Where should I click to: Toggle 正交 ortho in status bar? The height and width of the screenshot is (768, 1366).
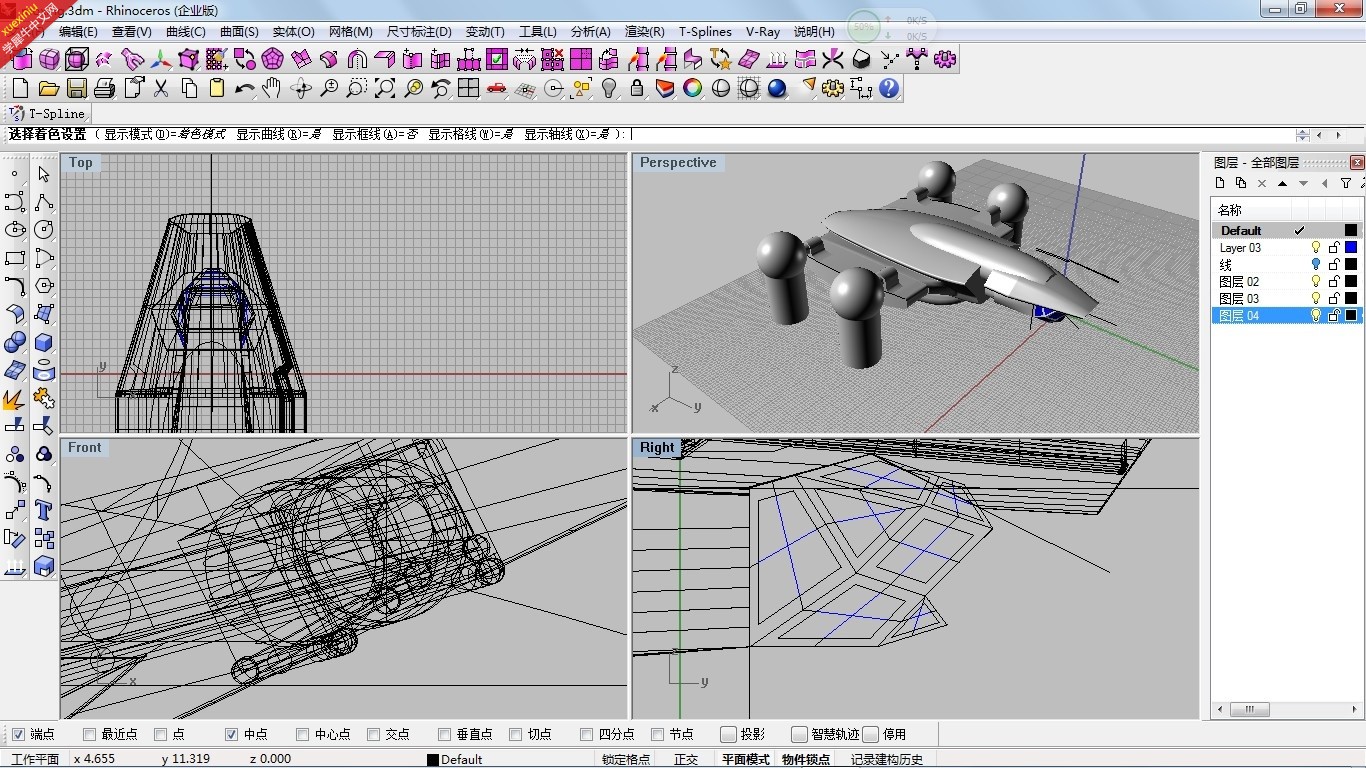click(x=686, y=759)
